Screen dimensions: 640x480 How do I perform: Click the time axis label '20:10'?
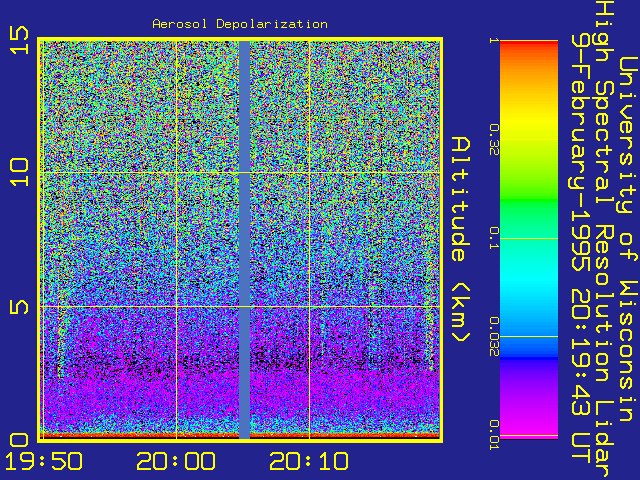click(x=309, y=461)
